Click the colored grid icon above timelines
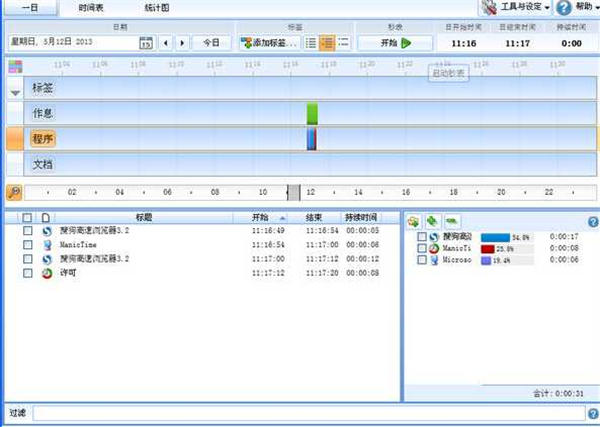This screenshot has width=600, height=427. point(15,67)
